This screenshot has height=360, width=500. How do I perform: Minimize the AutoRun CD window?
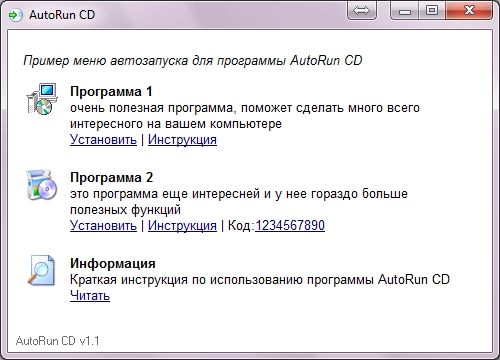tap(405, 11)
